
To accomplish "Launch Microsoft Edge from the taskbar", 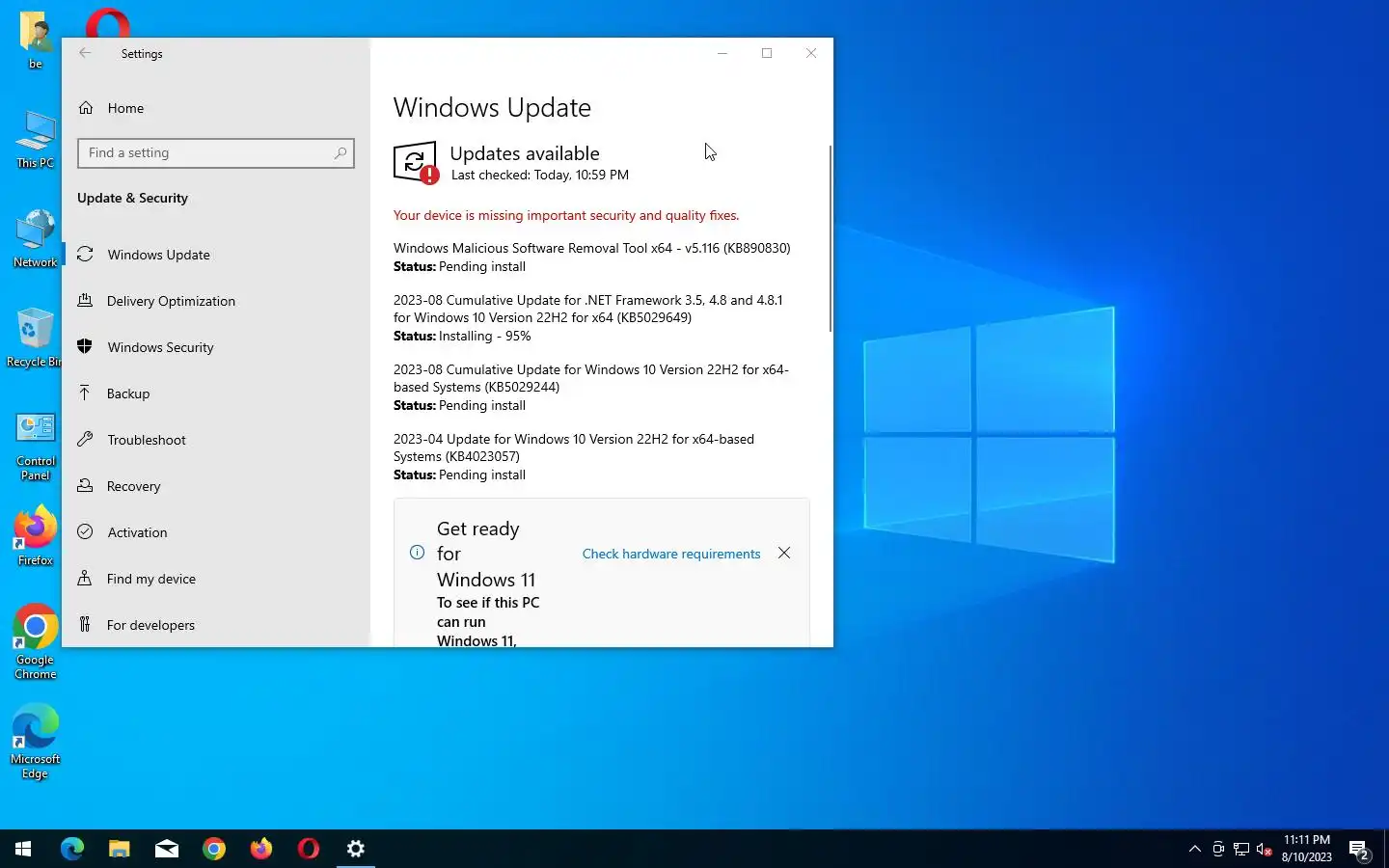I will (x=72, y=849).
